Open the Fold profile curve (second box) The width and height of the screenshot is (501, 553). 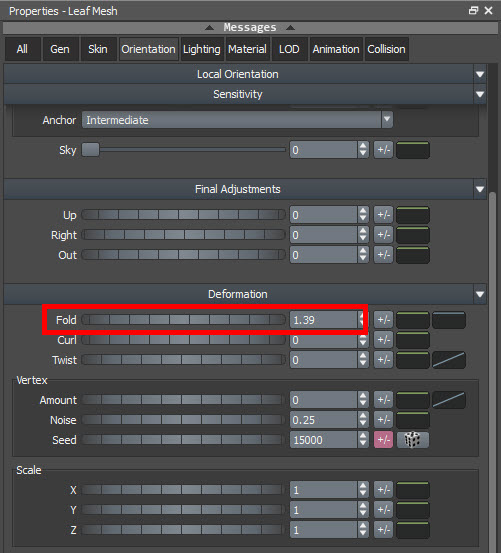(449, 320)
